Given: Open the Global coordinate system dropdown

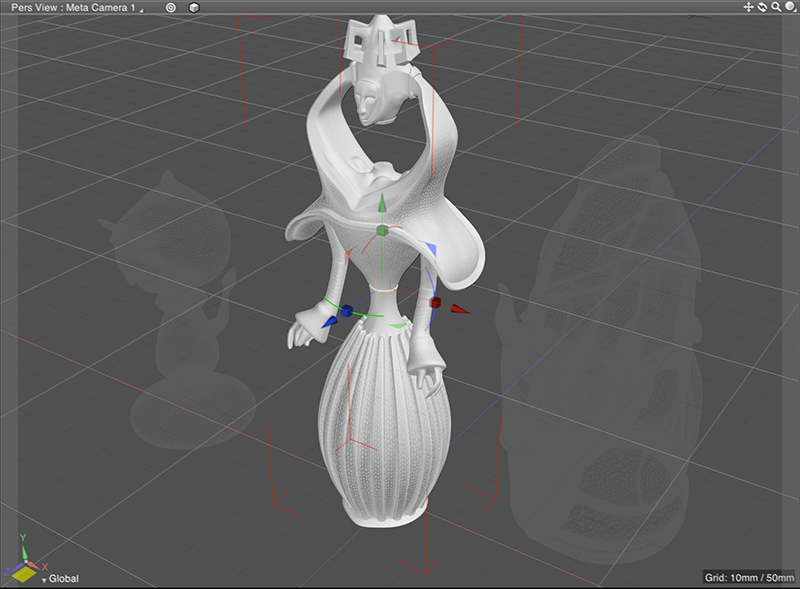Looking at the screenshot, I should tap(60, 579).
